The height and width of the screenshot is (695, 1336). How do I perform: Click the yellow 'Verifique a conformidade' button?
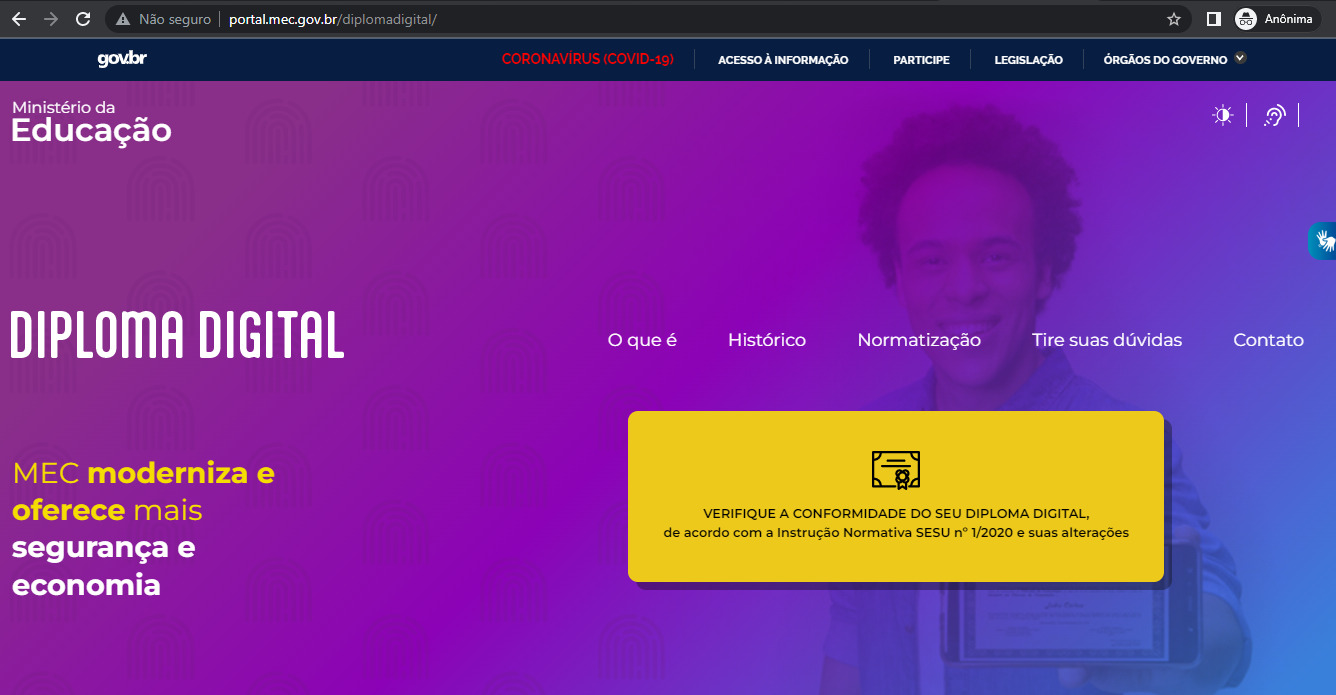pyautogui.click(x=896, y=496)
